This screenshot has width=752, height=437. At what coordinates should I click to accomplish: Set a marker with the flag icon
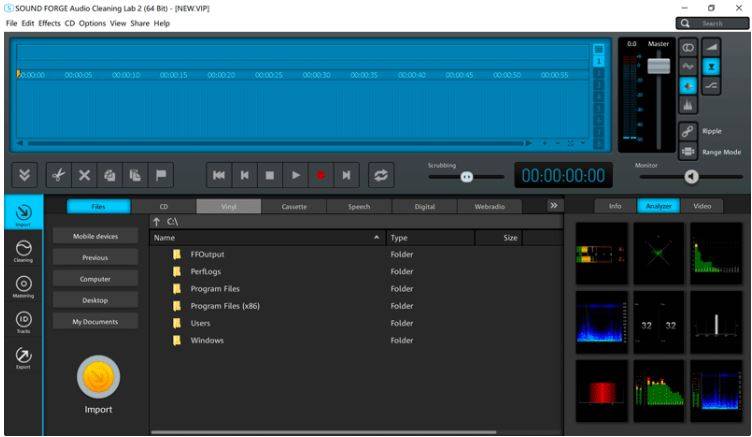coord(161,175)
